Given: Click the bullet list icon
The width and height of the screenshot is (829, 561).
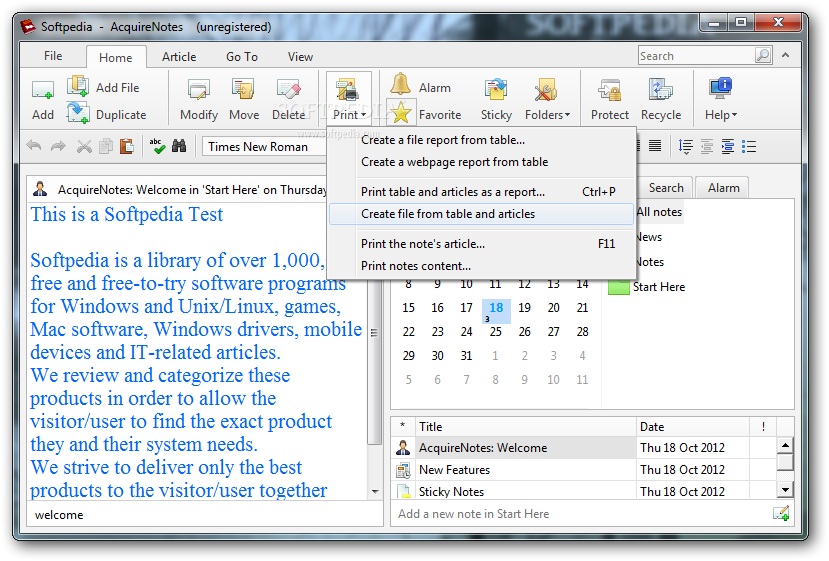Looking at the screenshot, I should point(749,146).
